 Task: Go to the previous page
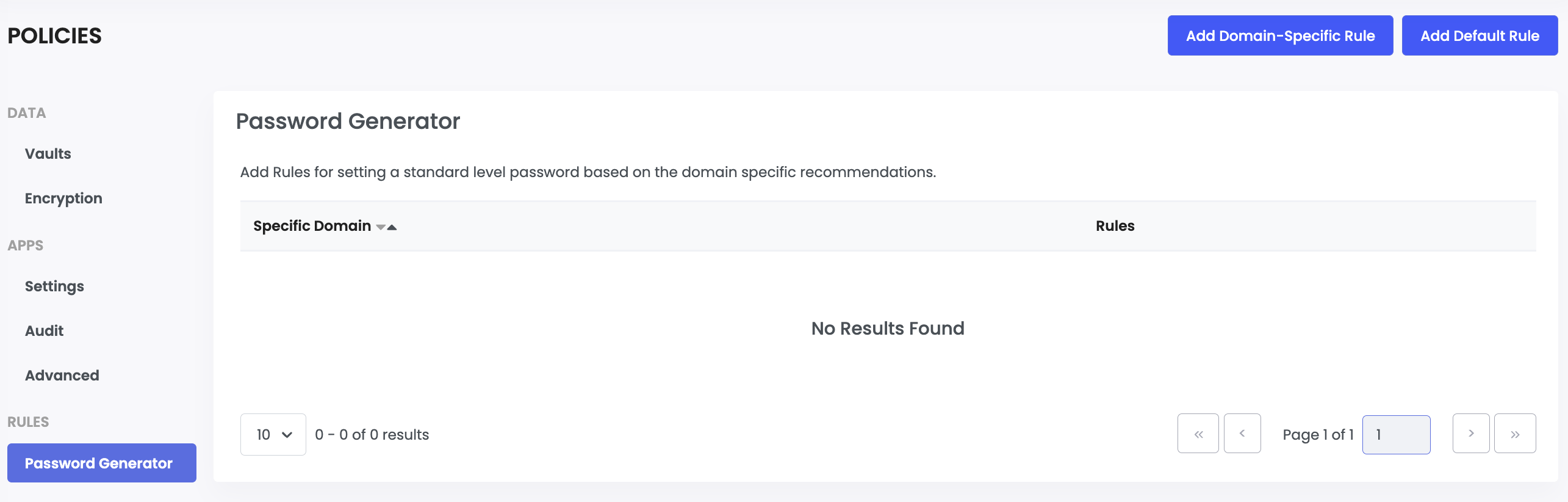[x=1242, y=434]
